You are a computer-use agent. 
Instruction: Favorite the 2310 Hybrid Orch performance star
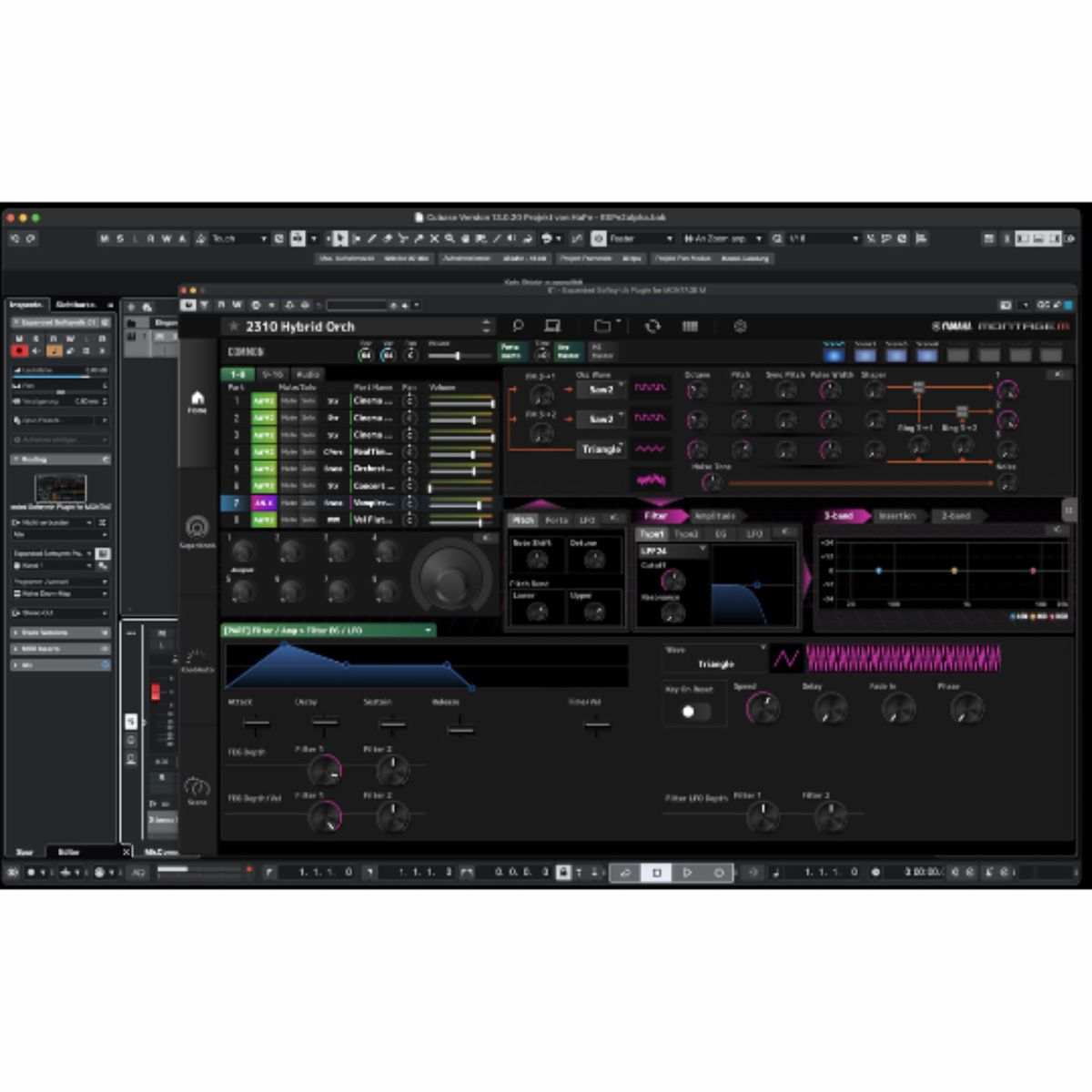pyautogui.click(x=234, y=327)
